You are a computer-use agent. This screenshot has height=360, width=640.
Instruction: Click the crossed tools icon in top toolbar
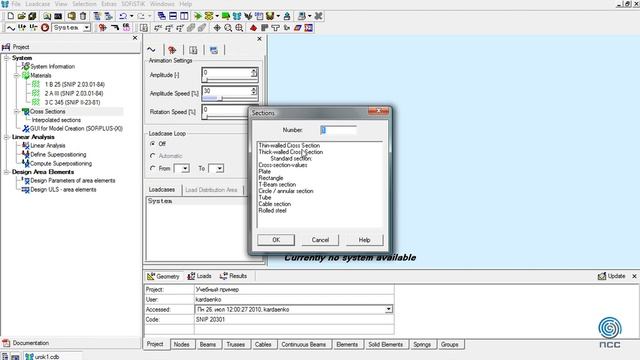(318, 16)
